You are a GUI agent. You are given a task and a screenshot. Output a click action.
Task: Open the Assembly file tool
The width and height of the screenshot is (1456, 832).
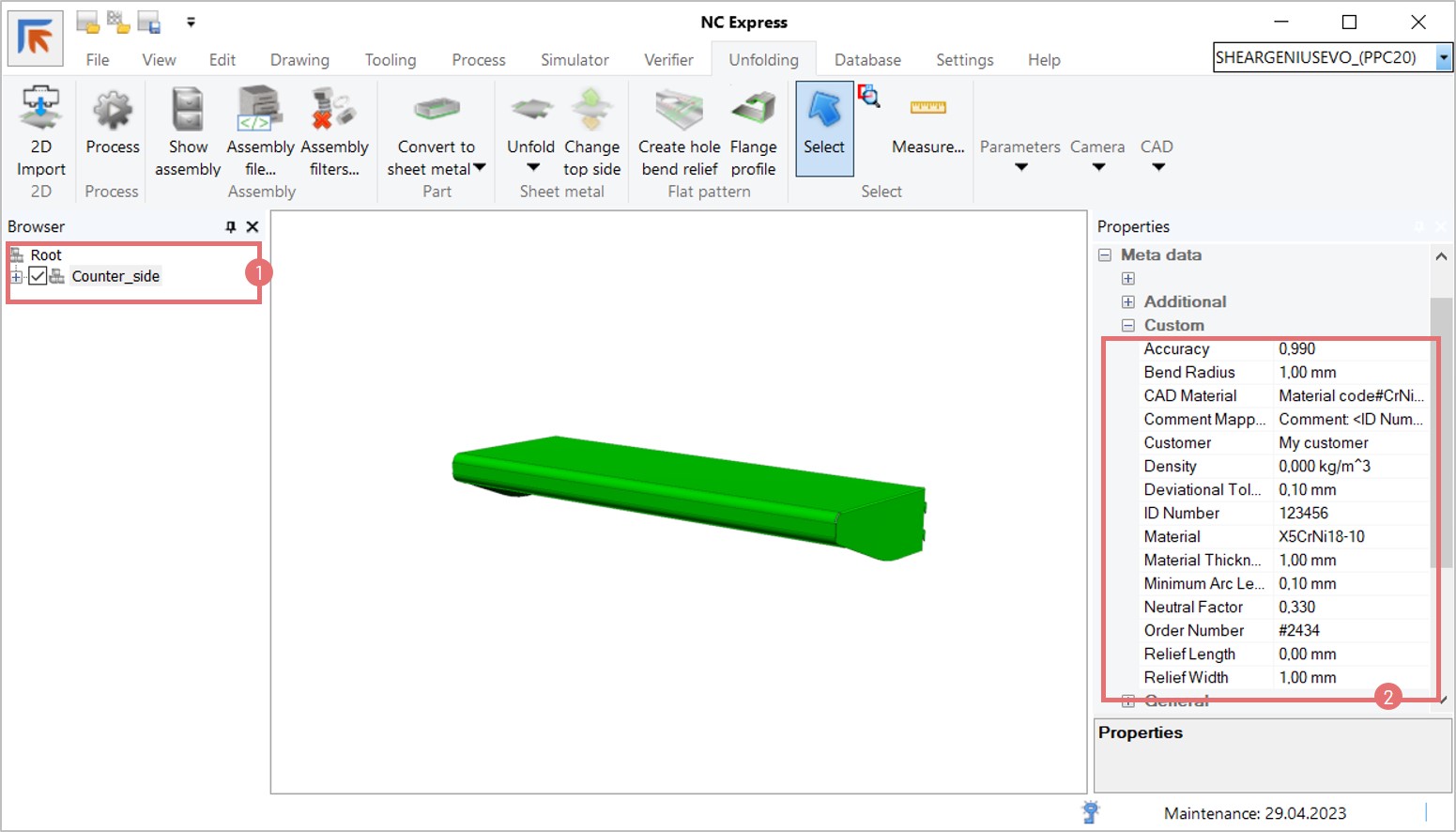[x=259, y=111]
